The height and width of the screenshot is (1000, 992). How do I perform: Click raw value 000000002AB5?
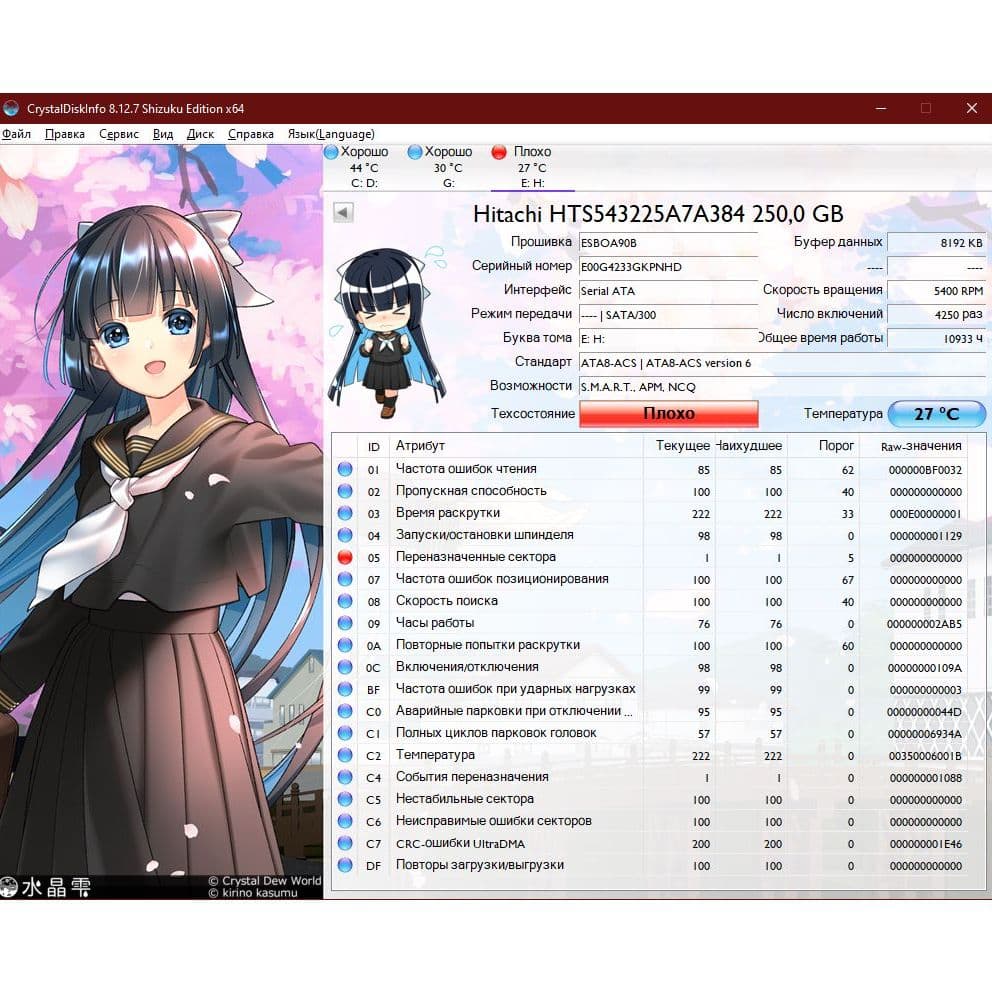(x=924, y=624)
